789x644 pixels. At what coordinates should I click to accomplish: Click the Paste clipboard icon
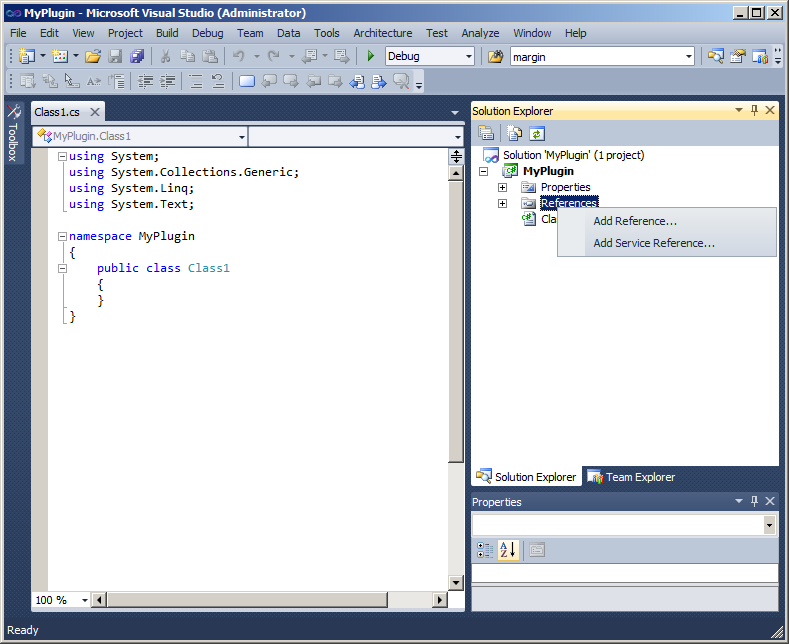click(x=210, y=56)
